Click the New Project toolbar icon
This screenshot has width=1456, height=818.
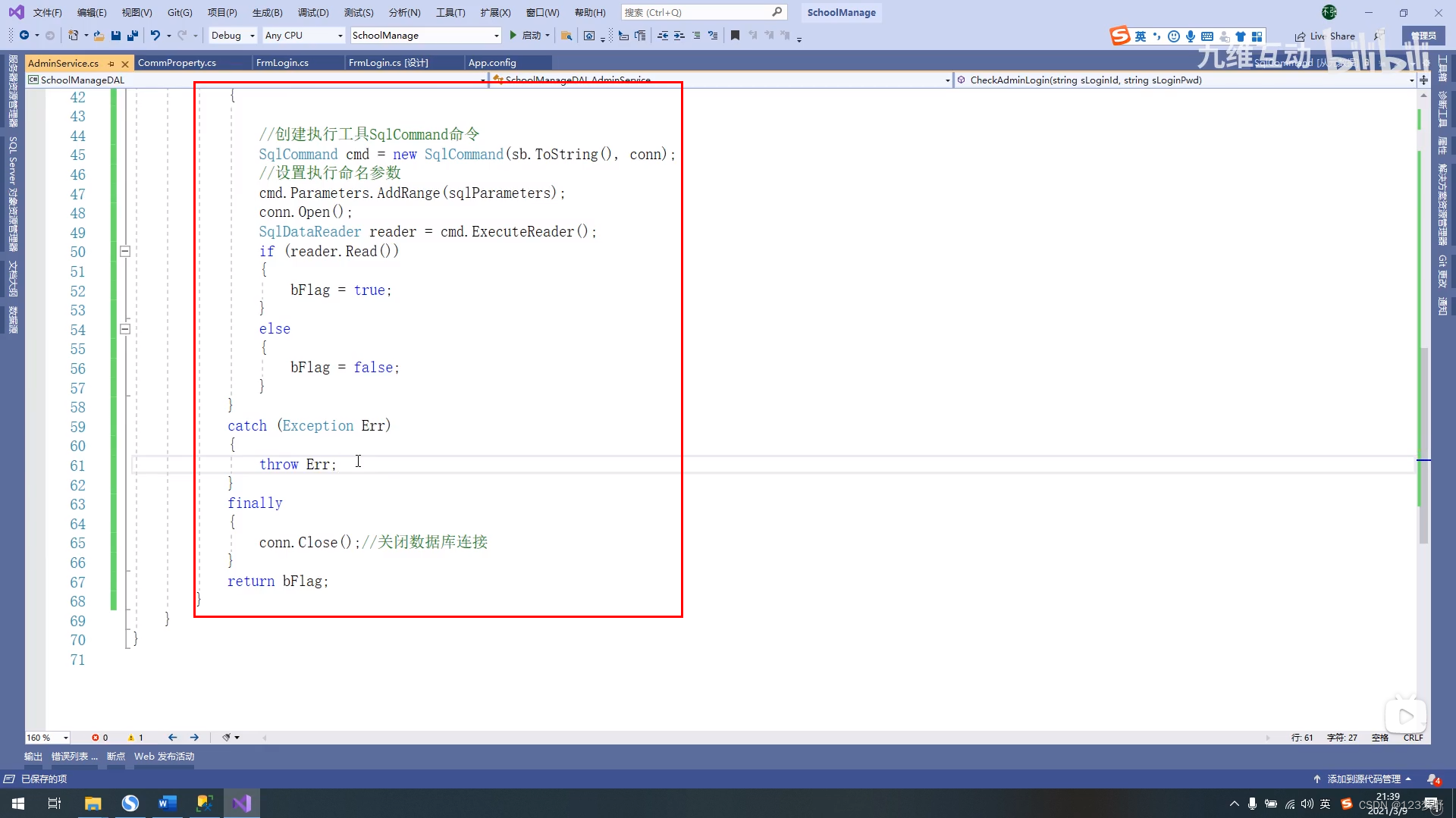click(73, 36)
